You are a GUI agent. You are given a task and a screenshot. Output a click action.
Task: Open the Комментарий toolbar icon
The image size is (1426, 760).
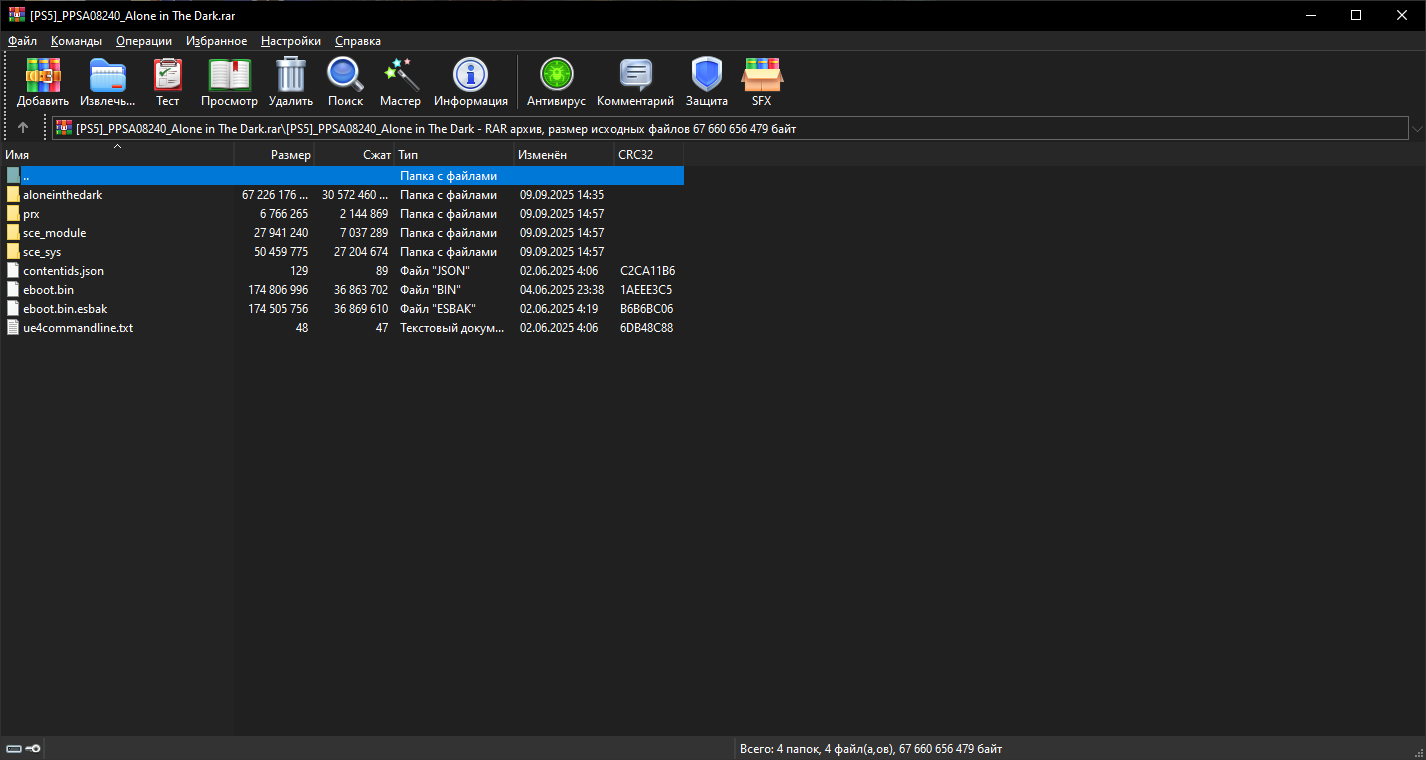coord(636,74)
